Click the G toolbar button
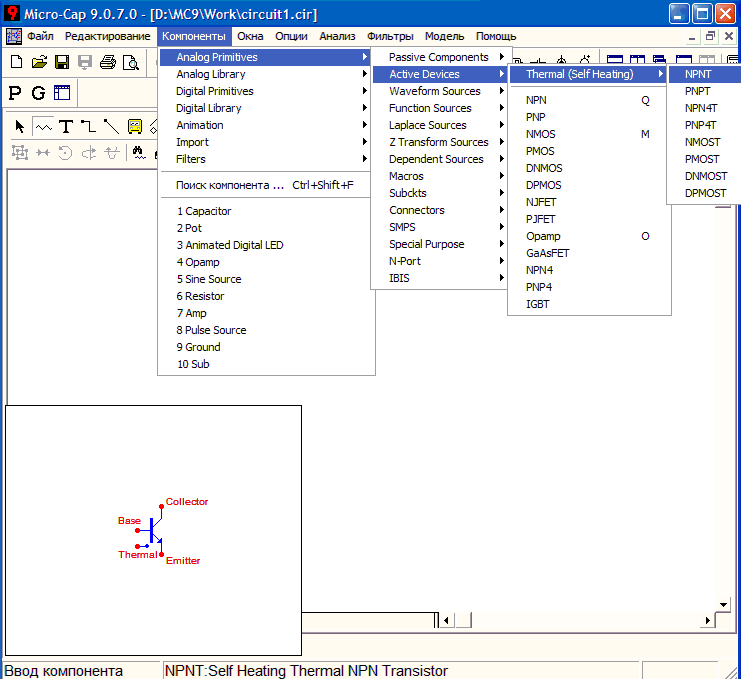The image size is (741, 679). coord(38,93)
